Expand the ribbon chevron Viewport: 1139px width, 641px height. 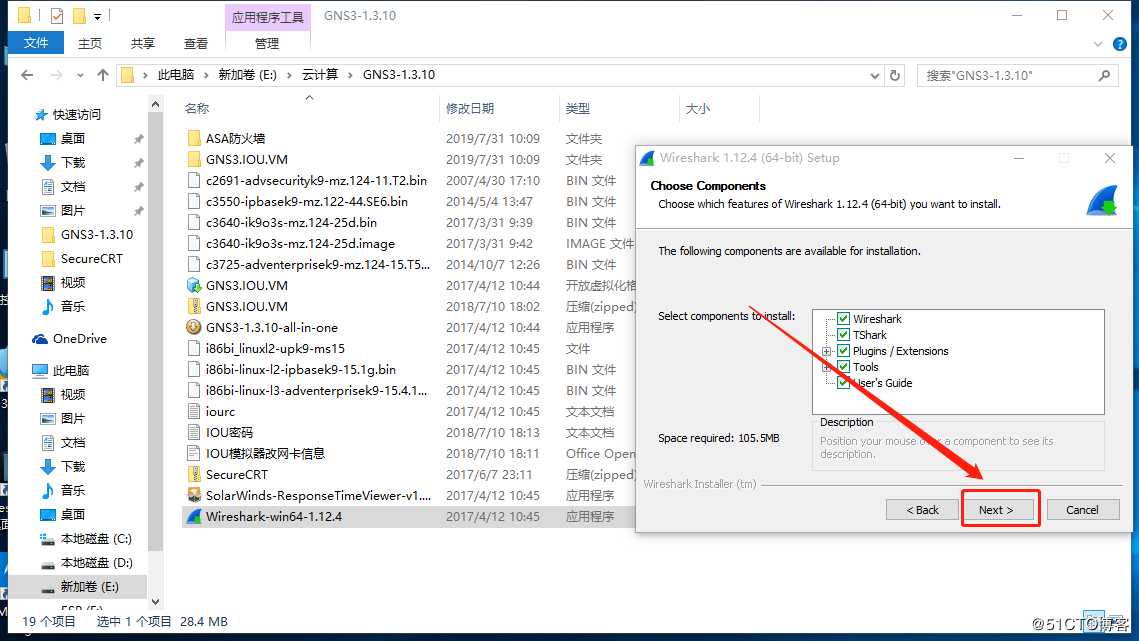pyautogui.click(x=1098, y=44)
